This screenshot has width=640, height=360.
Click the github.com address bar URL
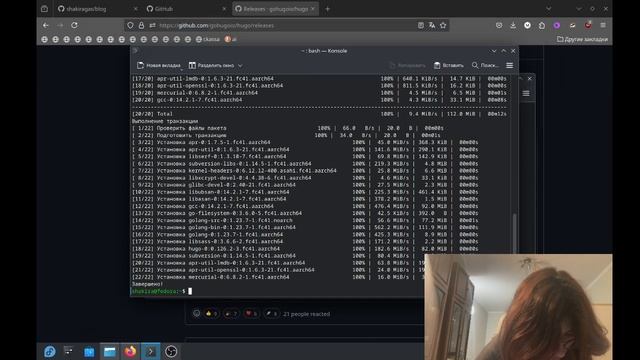point(216,25)
